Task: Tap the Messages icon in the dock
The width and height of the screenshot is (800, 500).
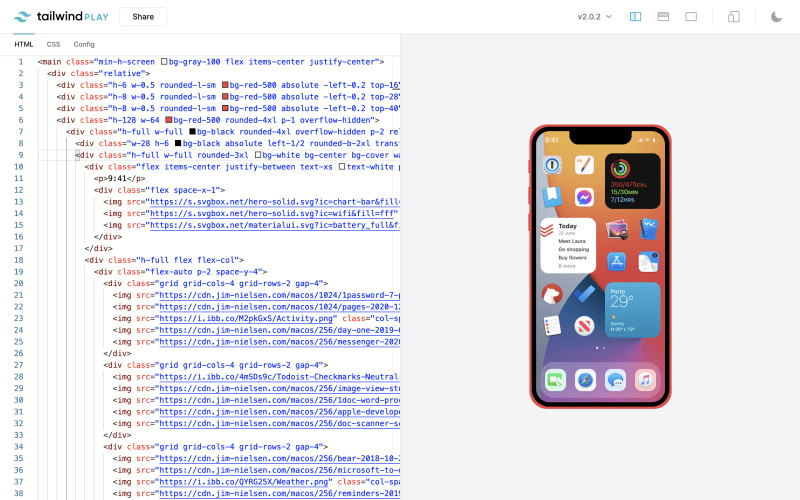Action: 615,380
